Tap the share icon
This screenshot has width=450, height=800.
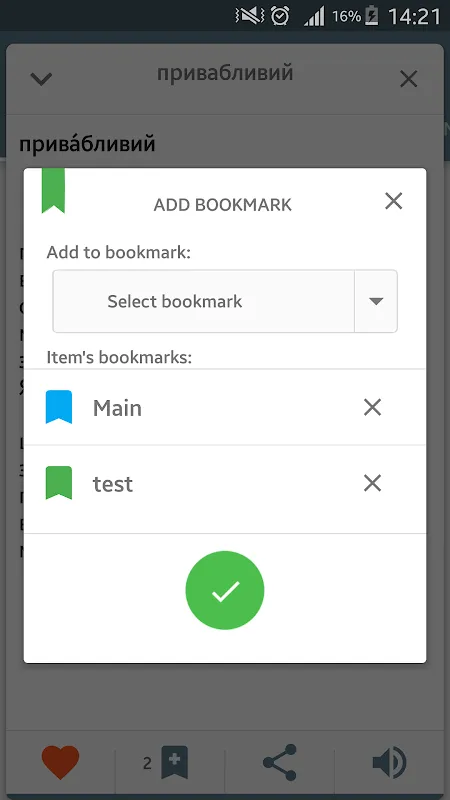[280, 762]
